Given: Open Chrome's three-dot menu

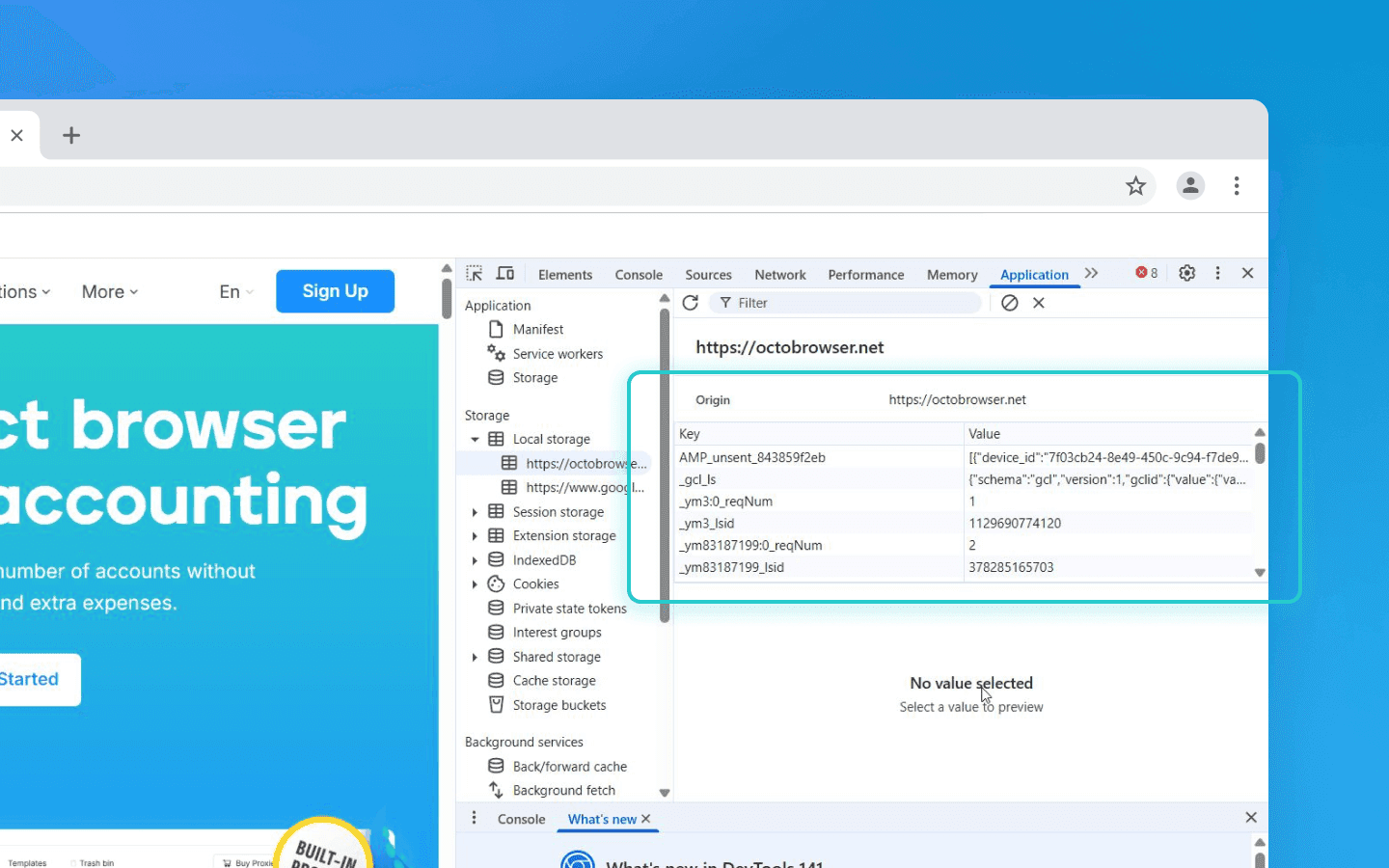Looking at the screenshot, I should [1237, 186].
